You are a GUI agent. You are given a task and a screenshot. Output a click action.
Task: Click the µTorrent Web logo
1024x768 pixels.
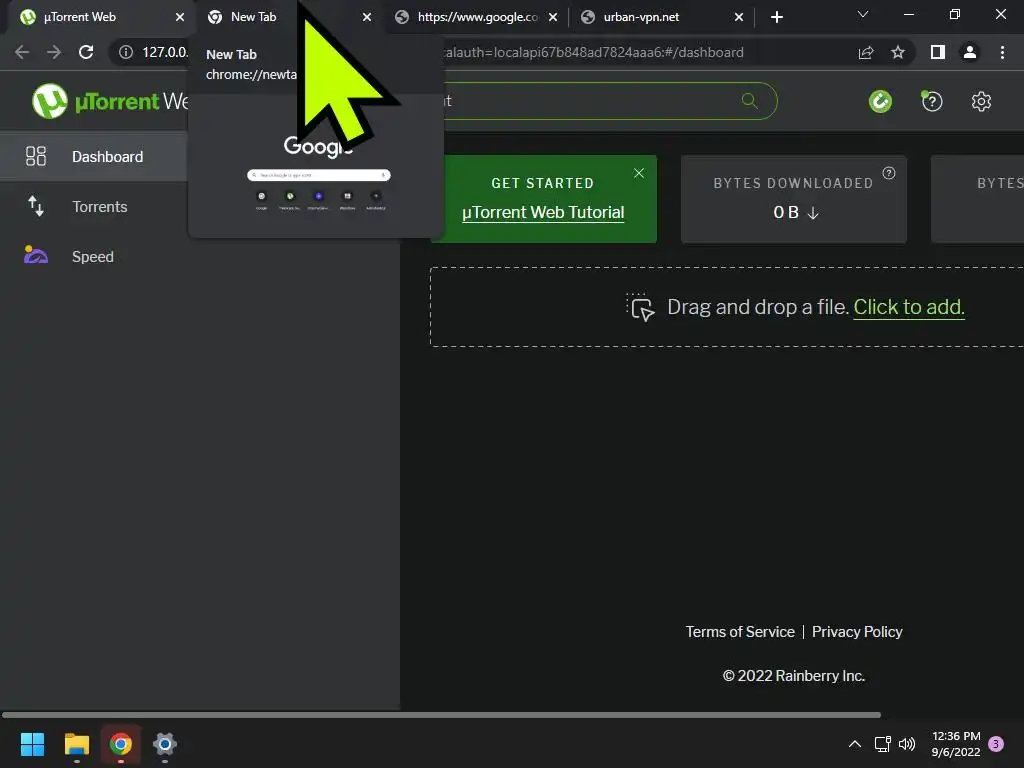[110, 101]
